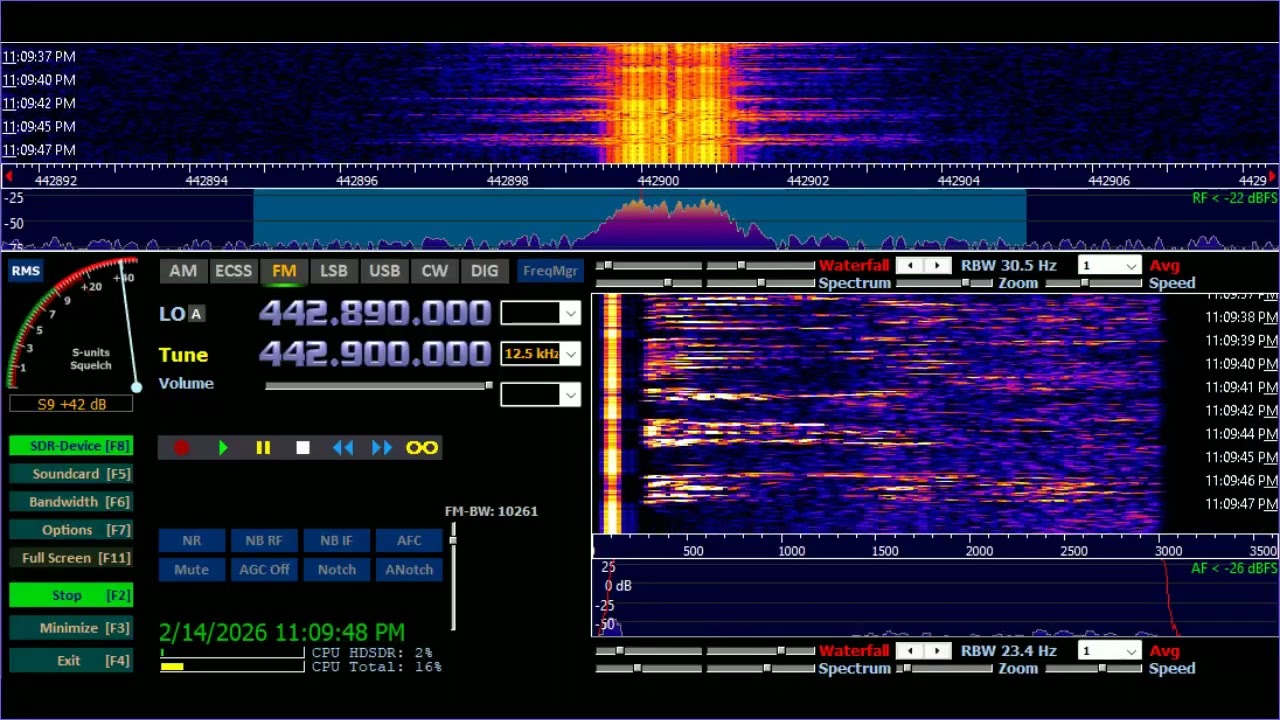
Task: Click the left arrow beside RBW 23.4 Hz
Action: click(x=910, y=651)
